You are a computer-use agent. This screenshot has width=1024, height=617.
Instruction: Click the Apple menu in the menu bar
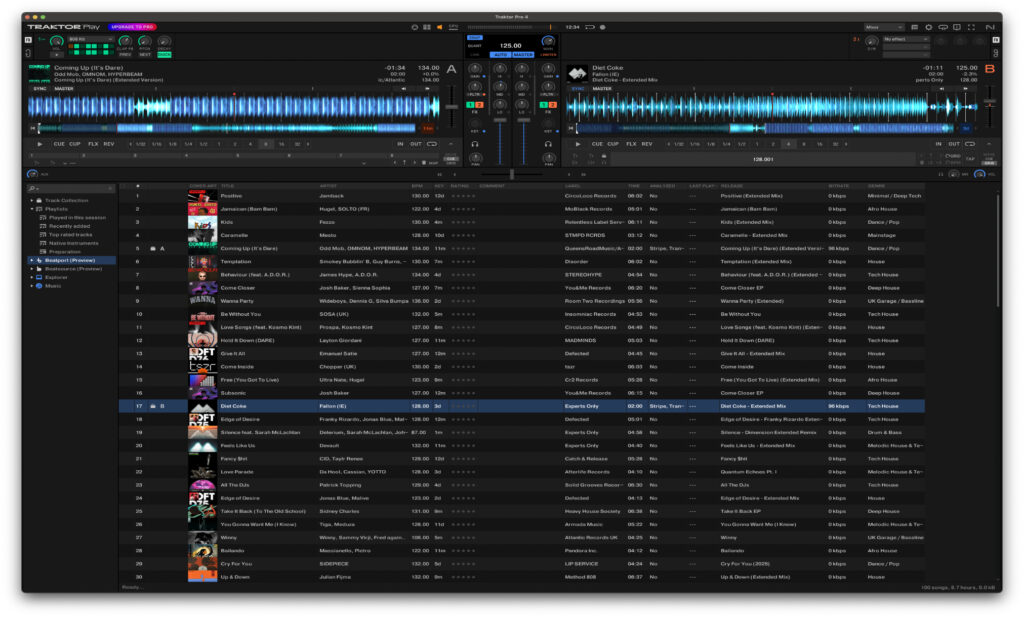10,4
